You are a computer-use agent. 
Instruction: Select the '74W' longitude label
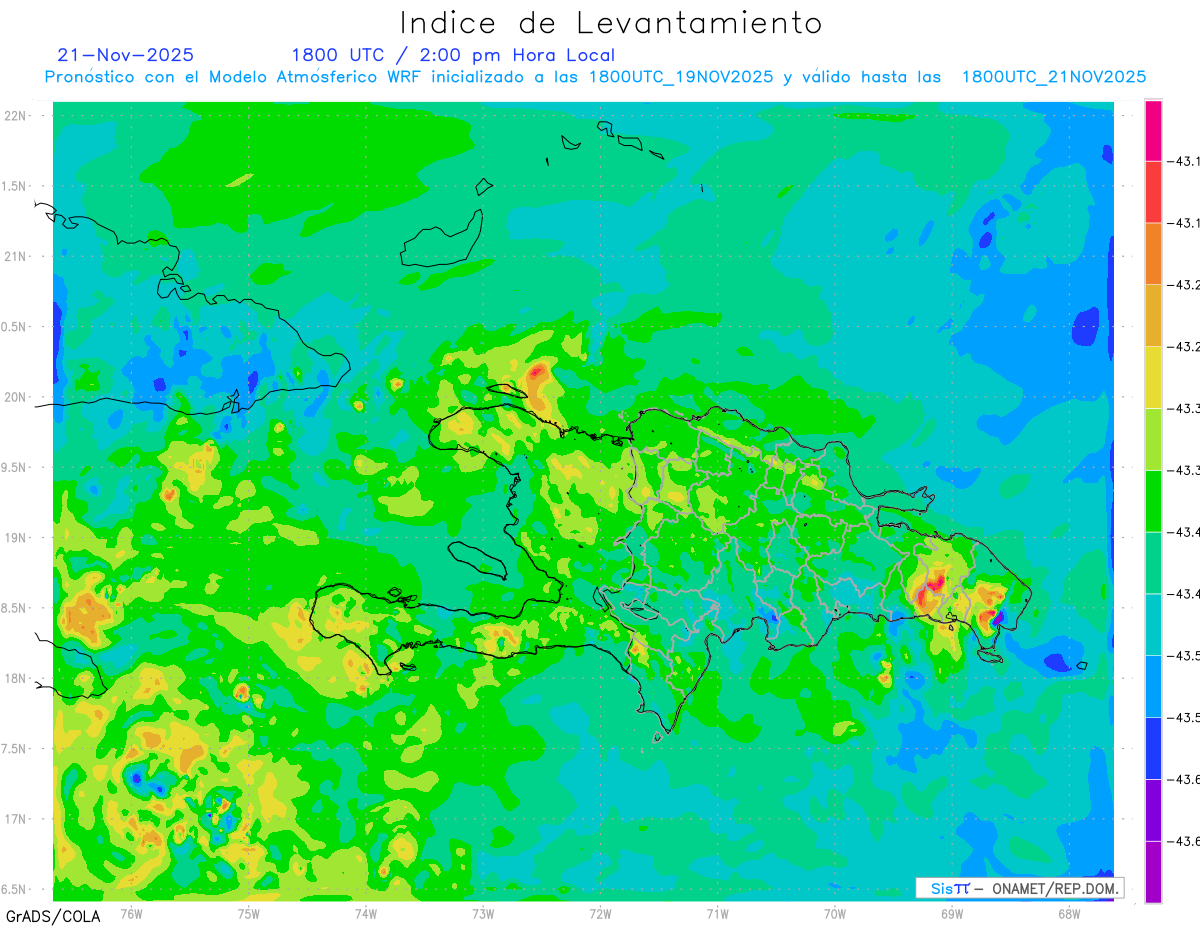tap(366, 913)
